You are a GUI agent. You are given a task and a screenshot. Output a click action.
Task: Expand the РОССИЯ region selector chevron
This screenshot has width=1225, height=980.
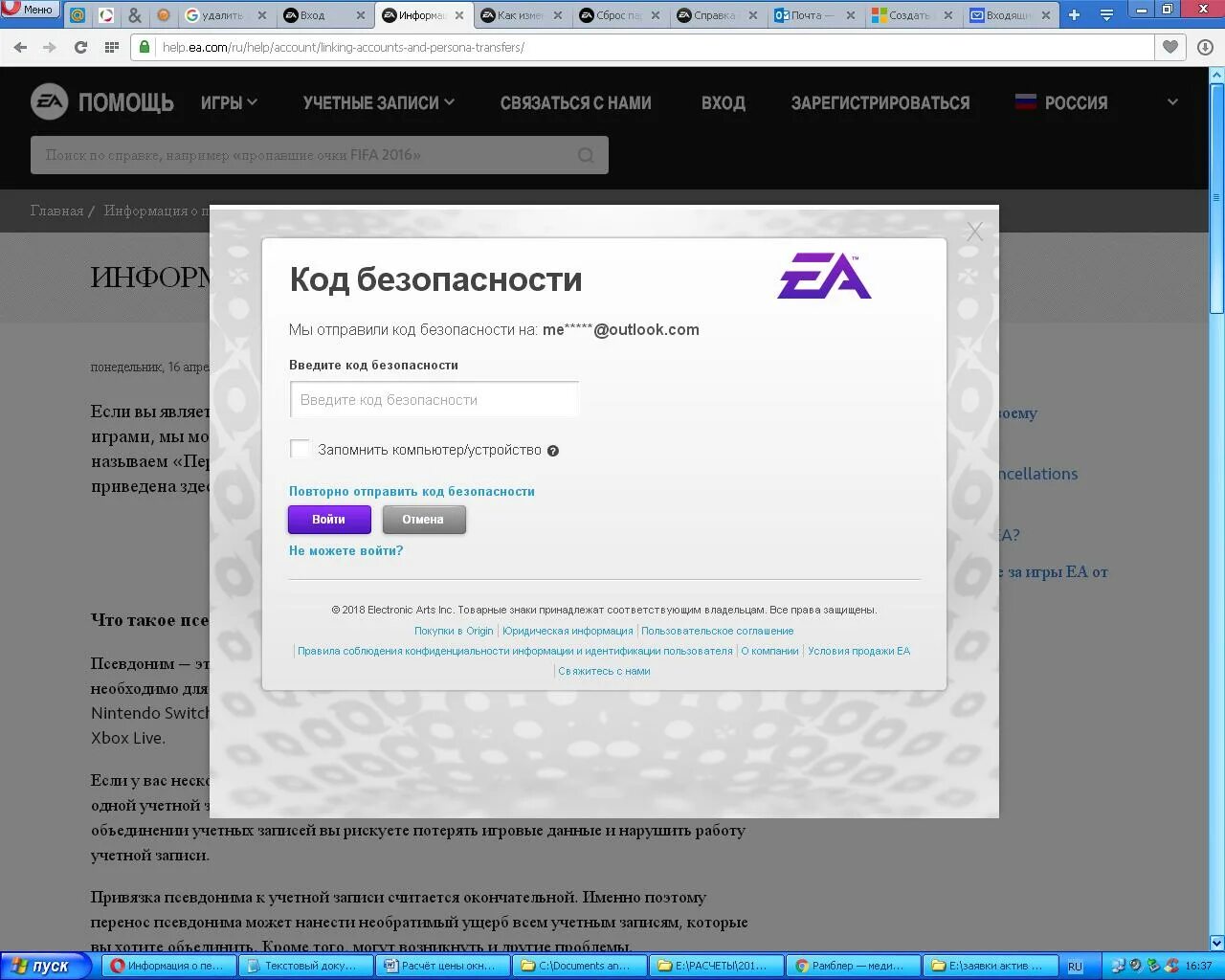tap(1172, 101)
